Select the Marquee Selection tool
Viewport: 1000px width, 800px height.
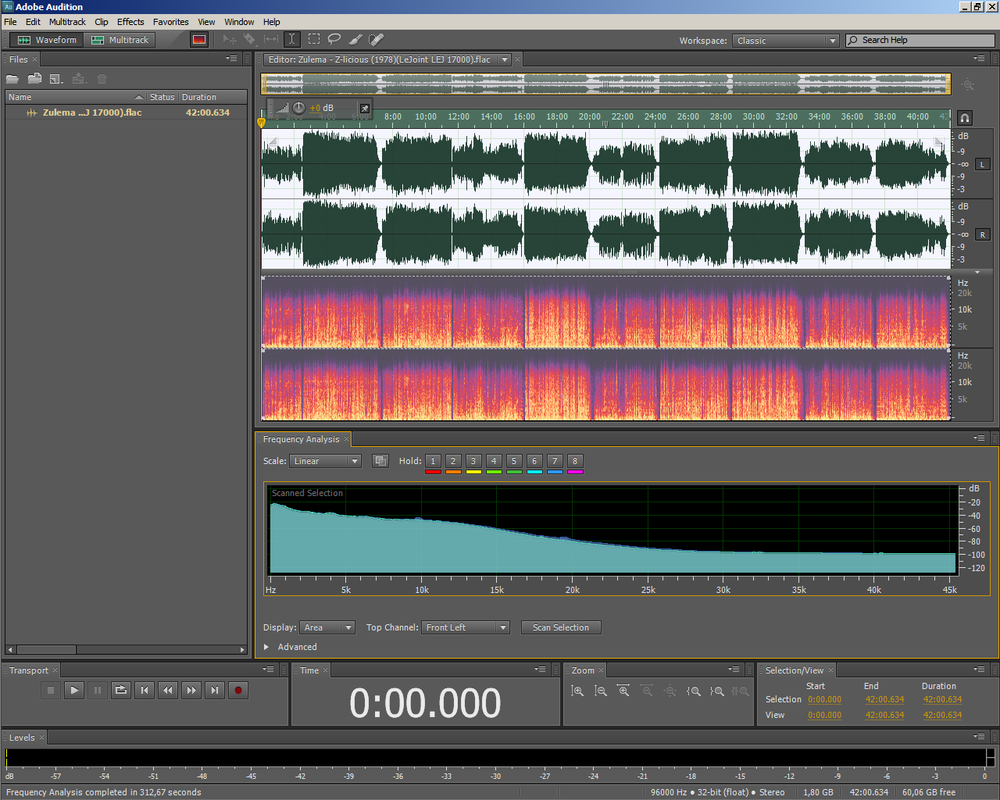pos(314,40)
